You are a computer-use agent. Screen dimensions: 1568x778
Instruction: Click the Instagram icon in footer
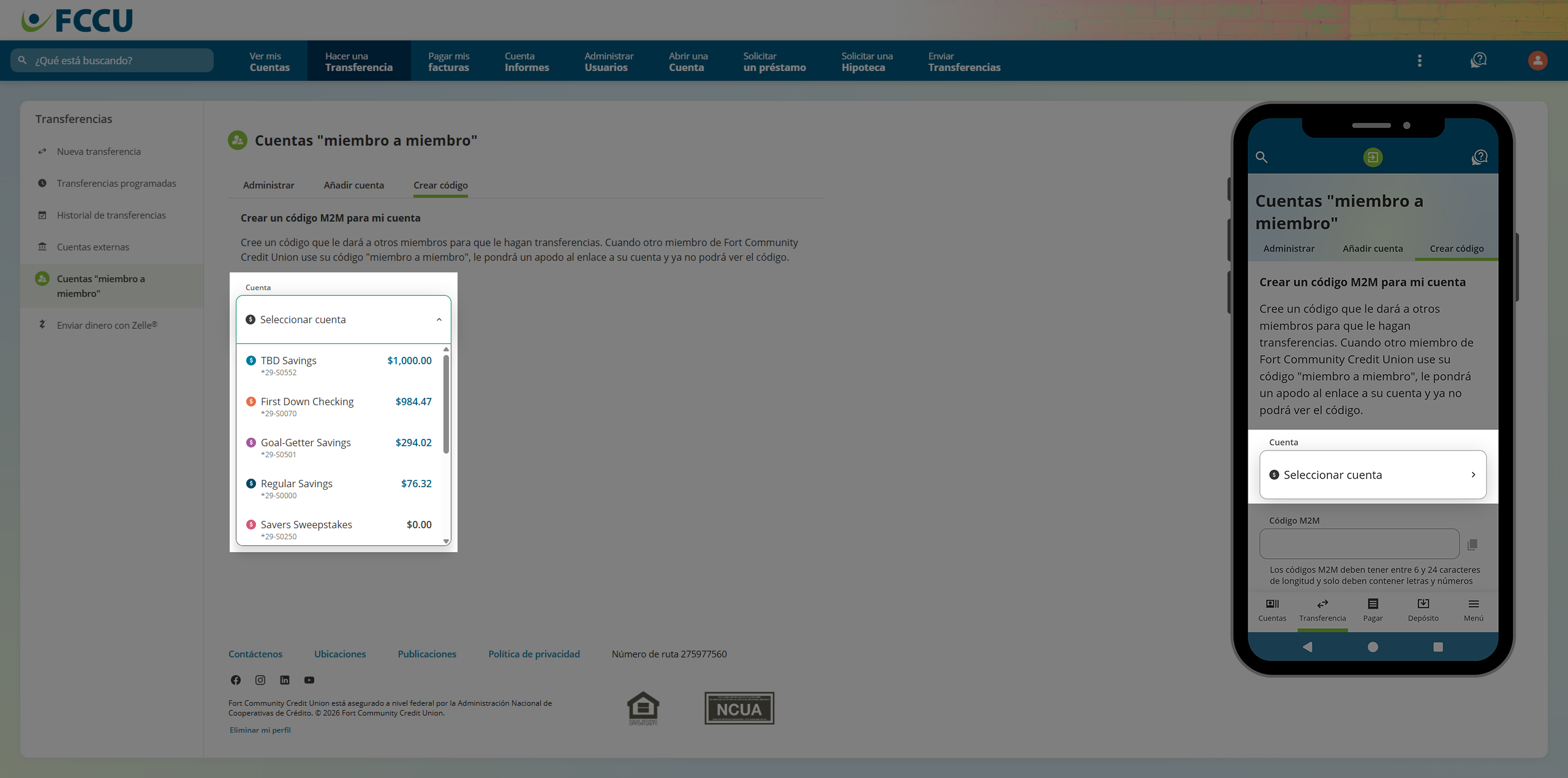pos(260,679)
